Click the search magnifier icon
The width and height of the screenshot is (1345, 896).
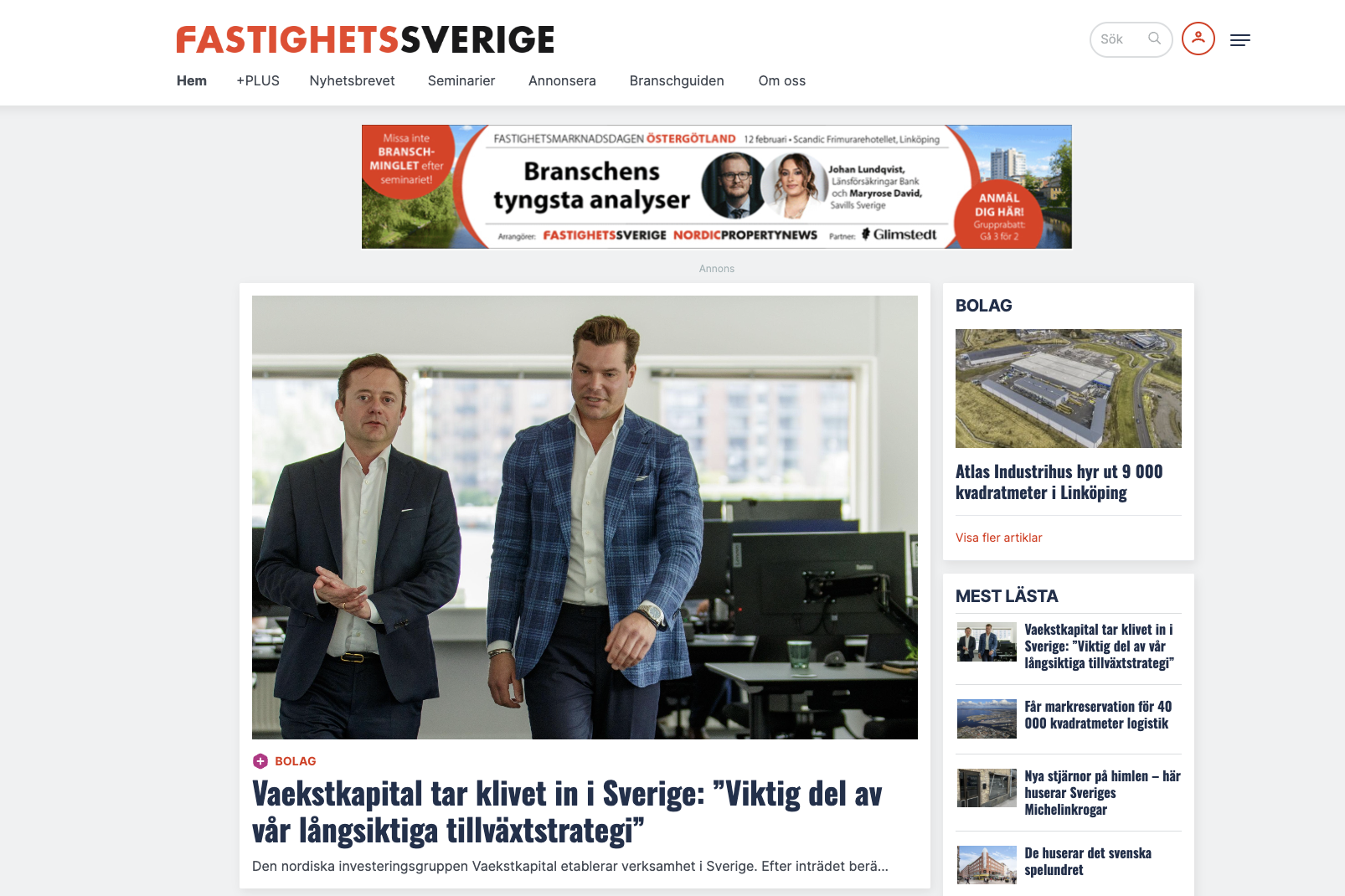click(1154, 39)
